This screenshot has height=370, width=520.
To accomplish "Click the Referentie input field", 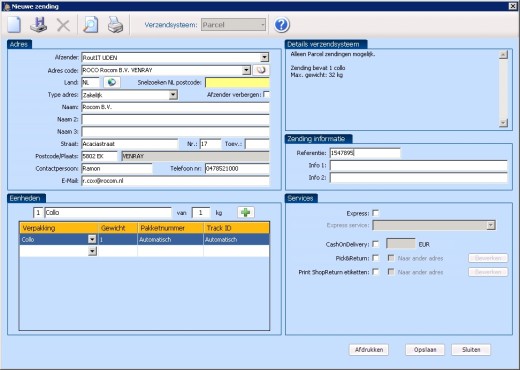I will tap(365, 153).
